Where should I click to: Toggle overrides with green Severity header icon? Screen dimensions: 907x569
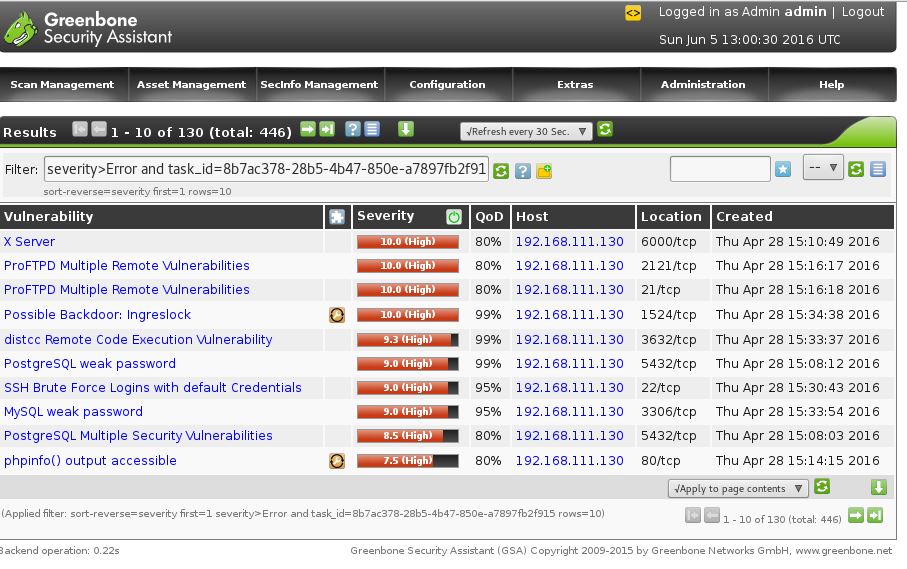(x=454, y=217)
